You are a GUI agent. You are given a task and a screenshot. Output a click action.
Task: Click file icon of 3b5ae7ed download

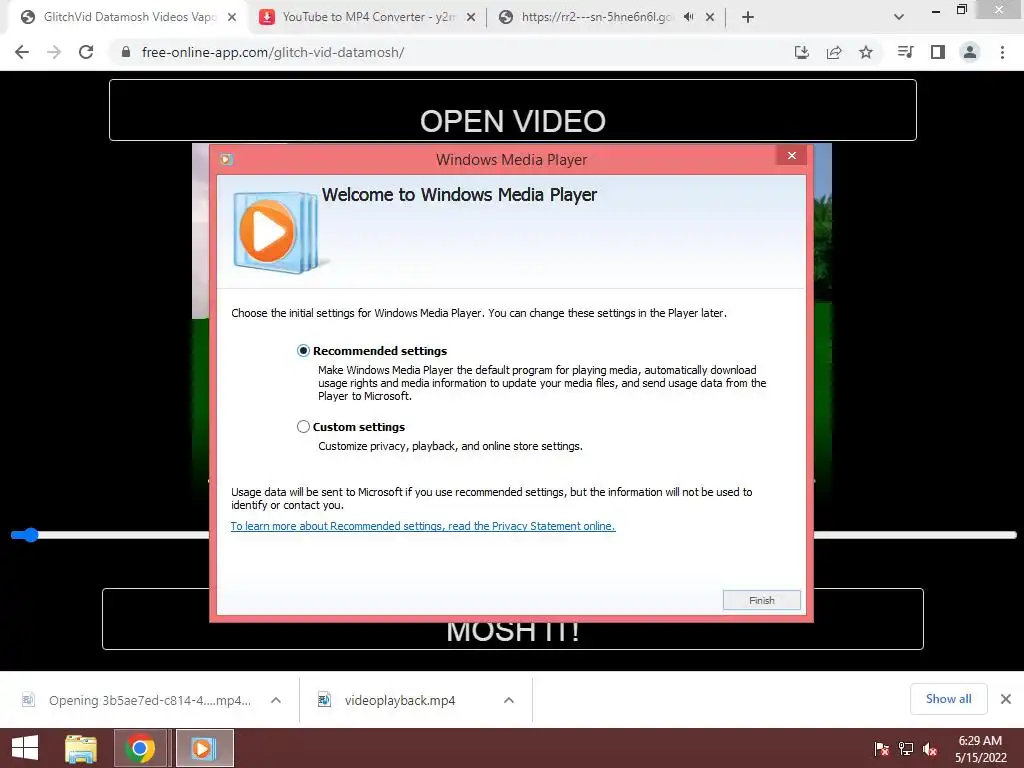tap(28, 700)
